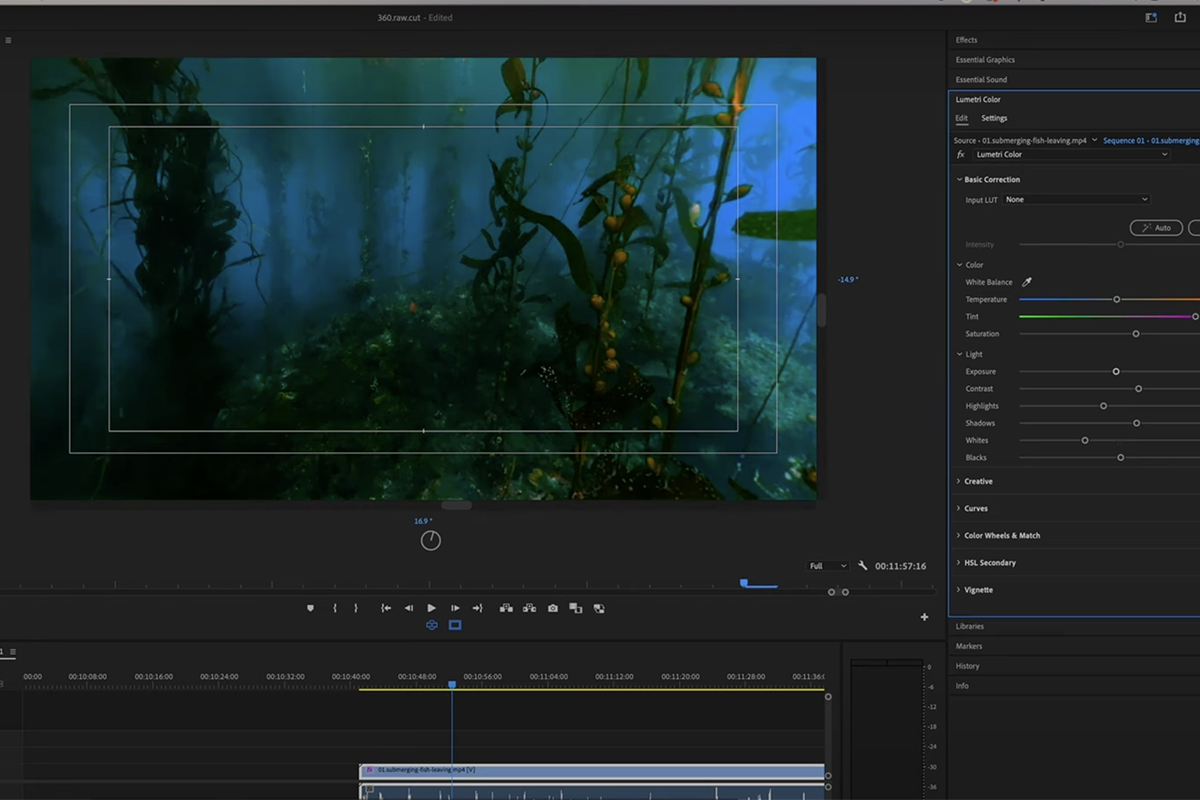1200x800 pixels.
Task: Select the Lumetri Edit tab
Action: pos(961,118)
